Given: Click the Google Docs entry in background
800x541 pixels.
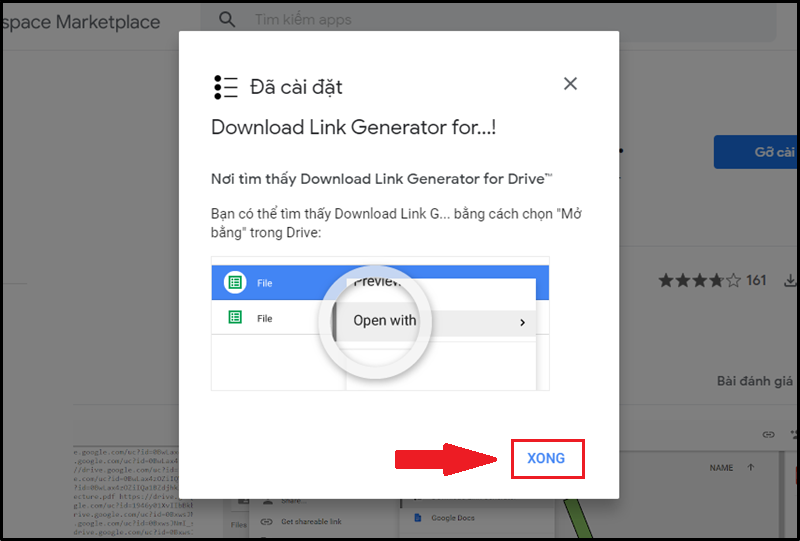Looking at the screenshot, I should (453, 518).
